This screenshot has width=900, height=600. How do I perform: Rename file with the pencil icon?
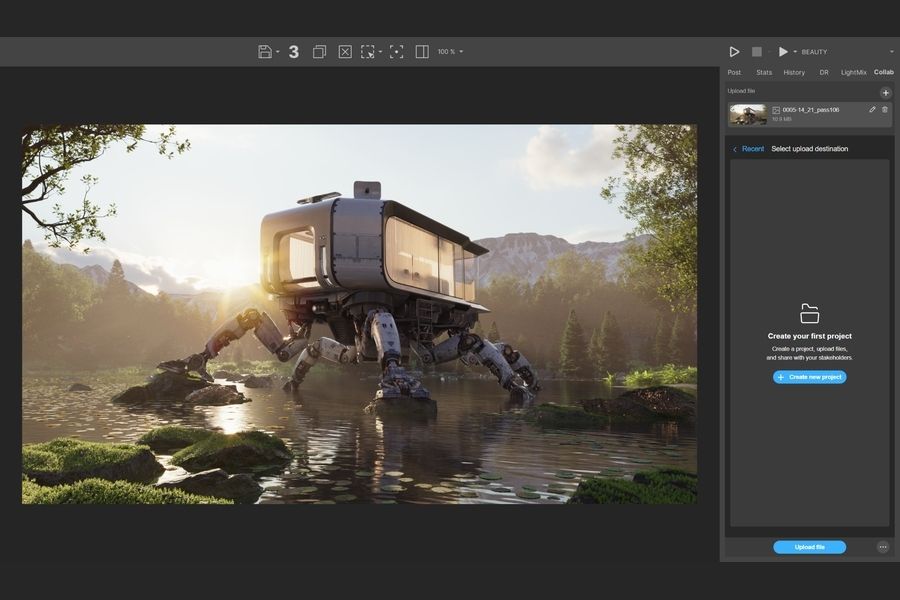pyautogui.click(x=872, y=109)
